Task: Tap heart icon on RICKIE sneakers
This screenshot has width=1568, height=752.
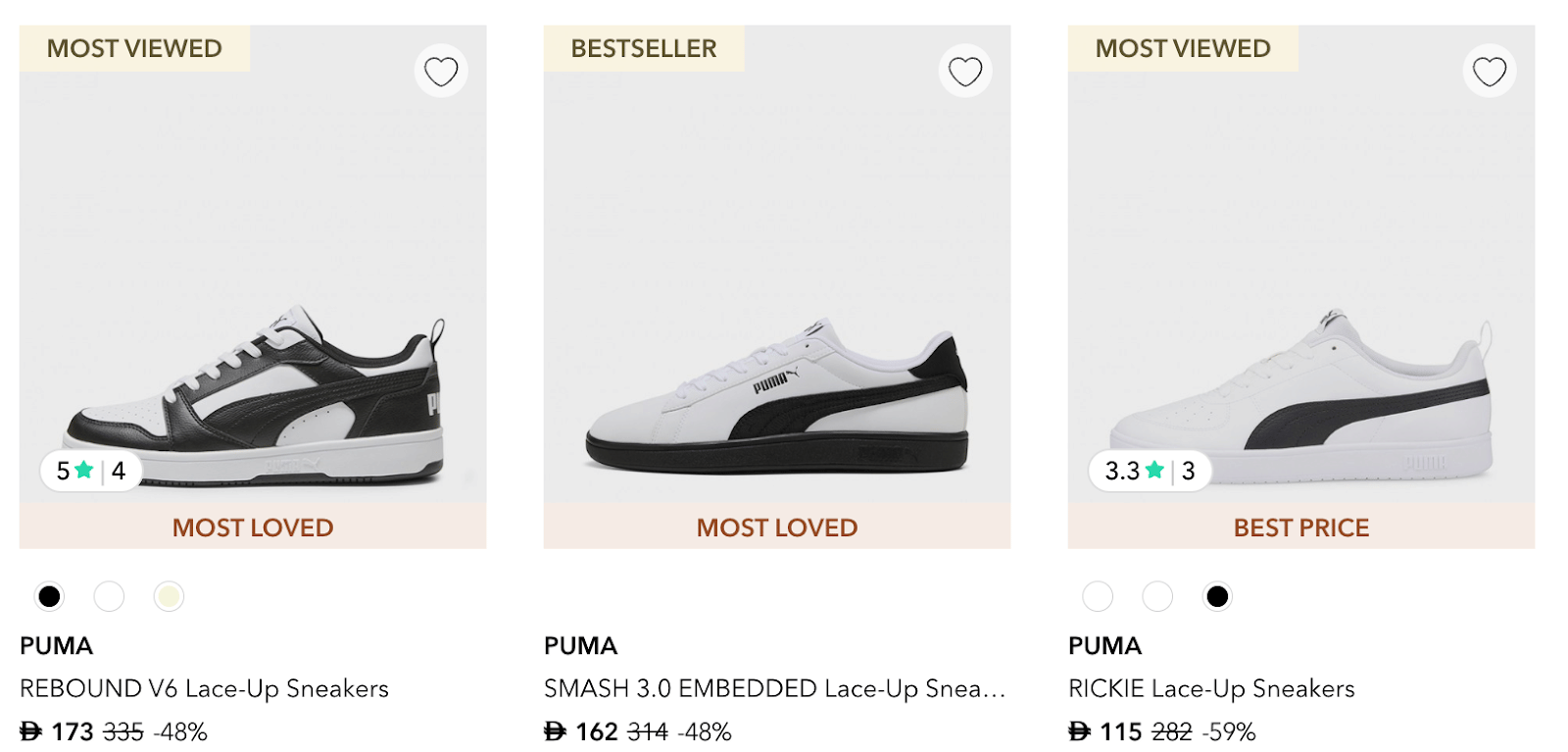Action: click(x=1490, y=72)
